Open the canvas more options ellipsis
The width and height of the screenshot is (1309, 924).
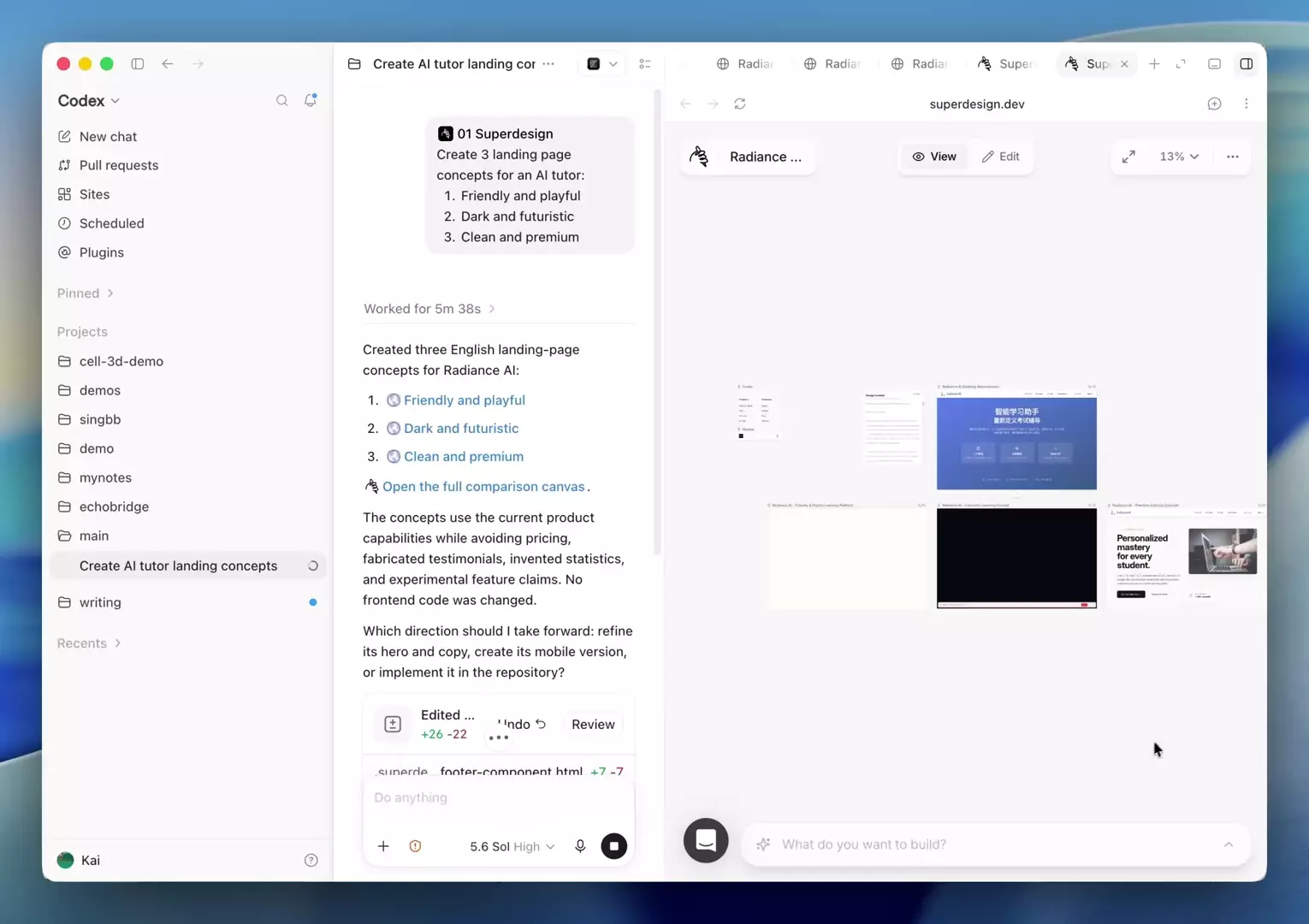coord(1232,157)
